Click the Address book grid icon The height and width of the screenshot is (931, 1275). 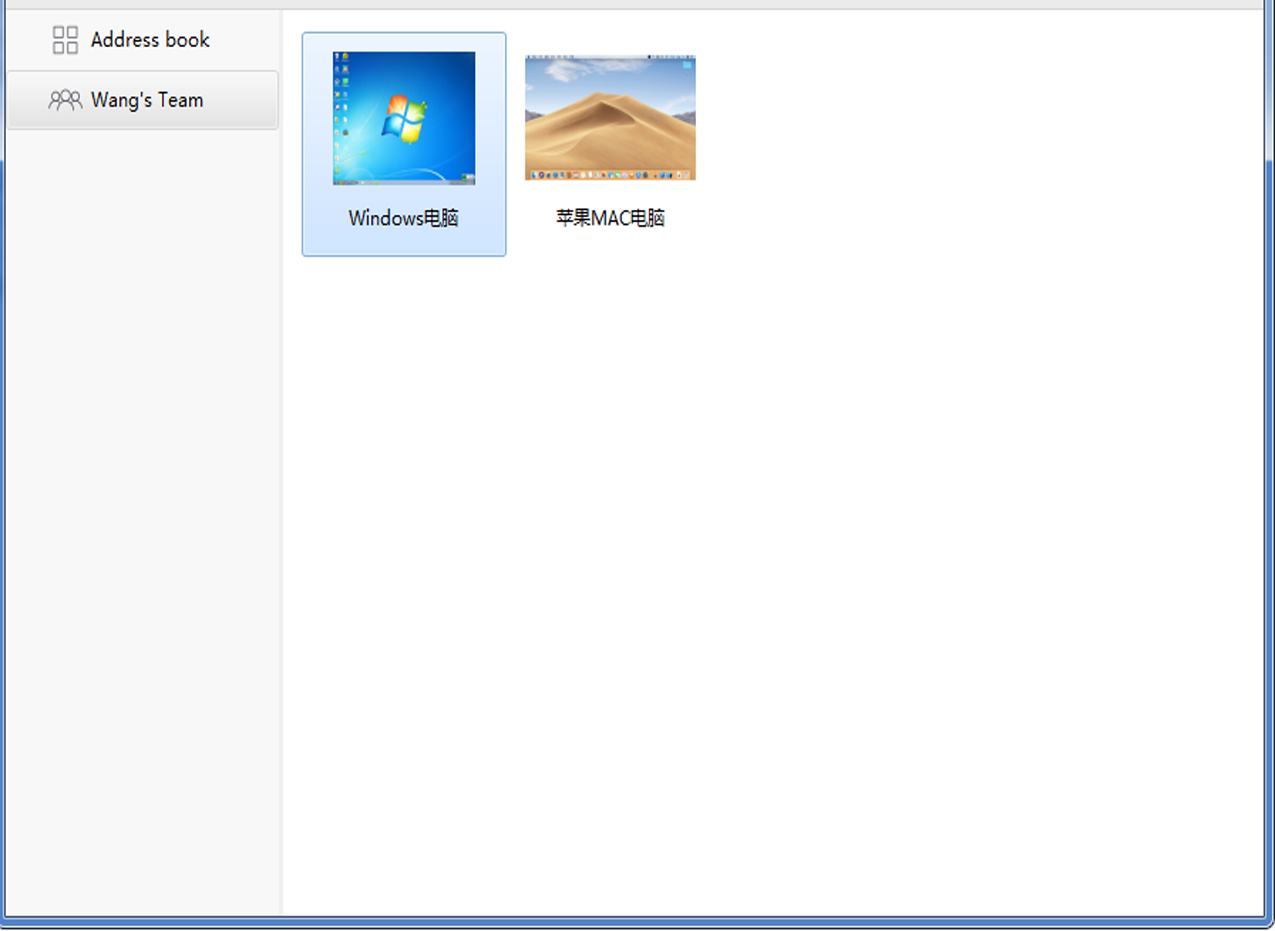coord(65,40)
